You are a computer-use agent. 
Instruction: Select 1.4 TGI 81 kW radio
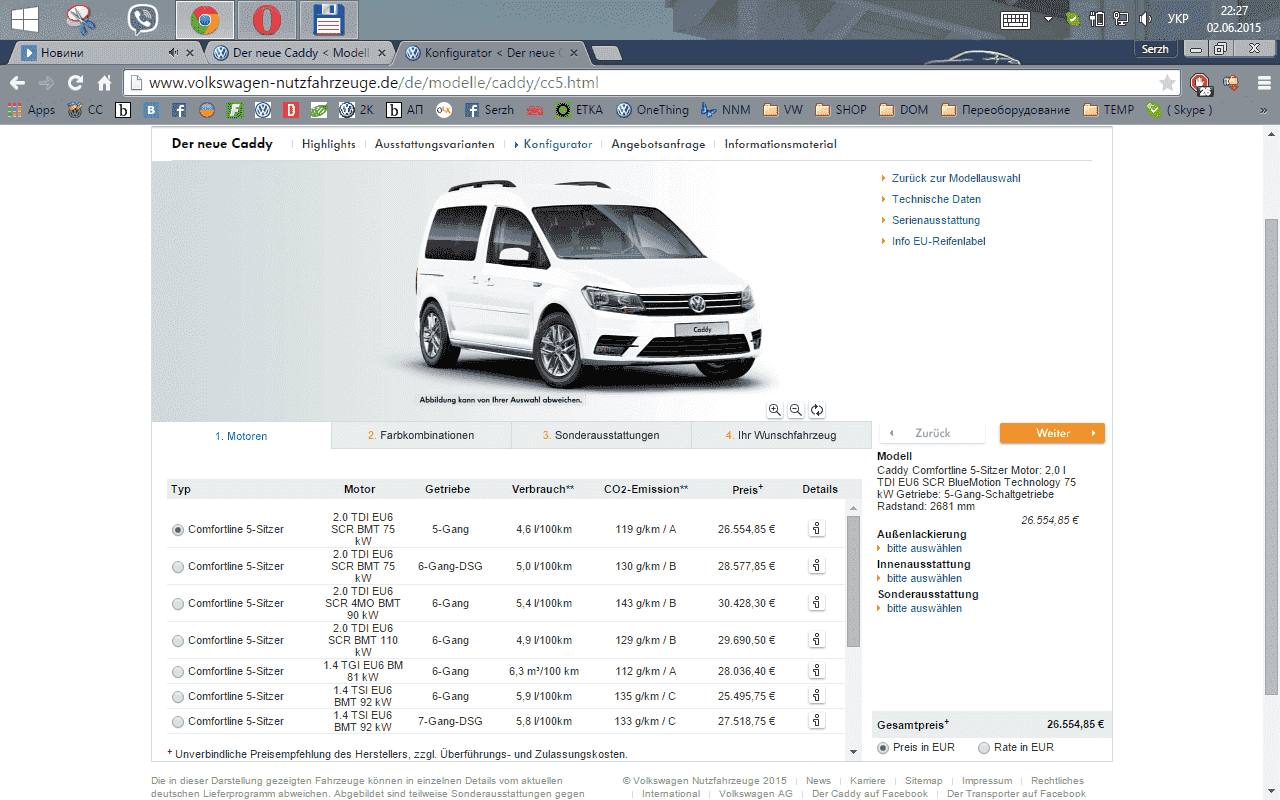pos(178,672)
